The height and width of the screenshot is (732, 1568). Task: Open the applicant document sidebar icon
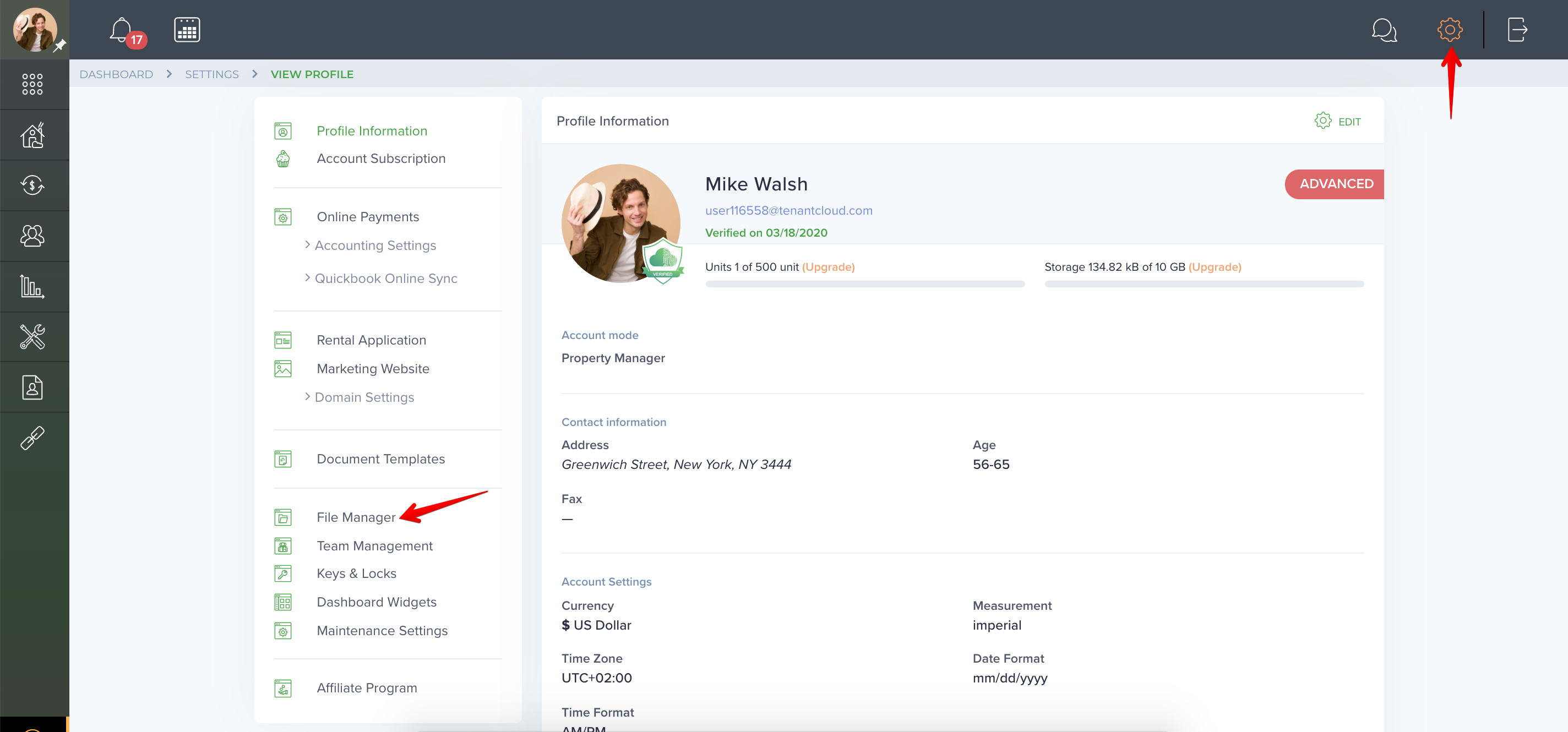pos(32,387)
